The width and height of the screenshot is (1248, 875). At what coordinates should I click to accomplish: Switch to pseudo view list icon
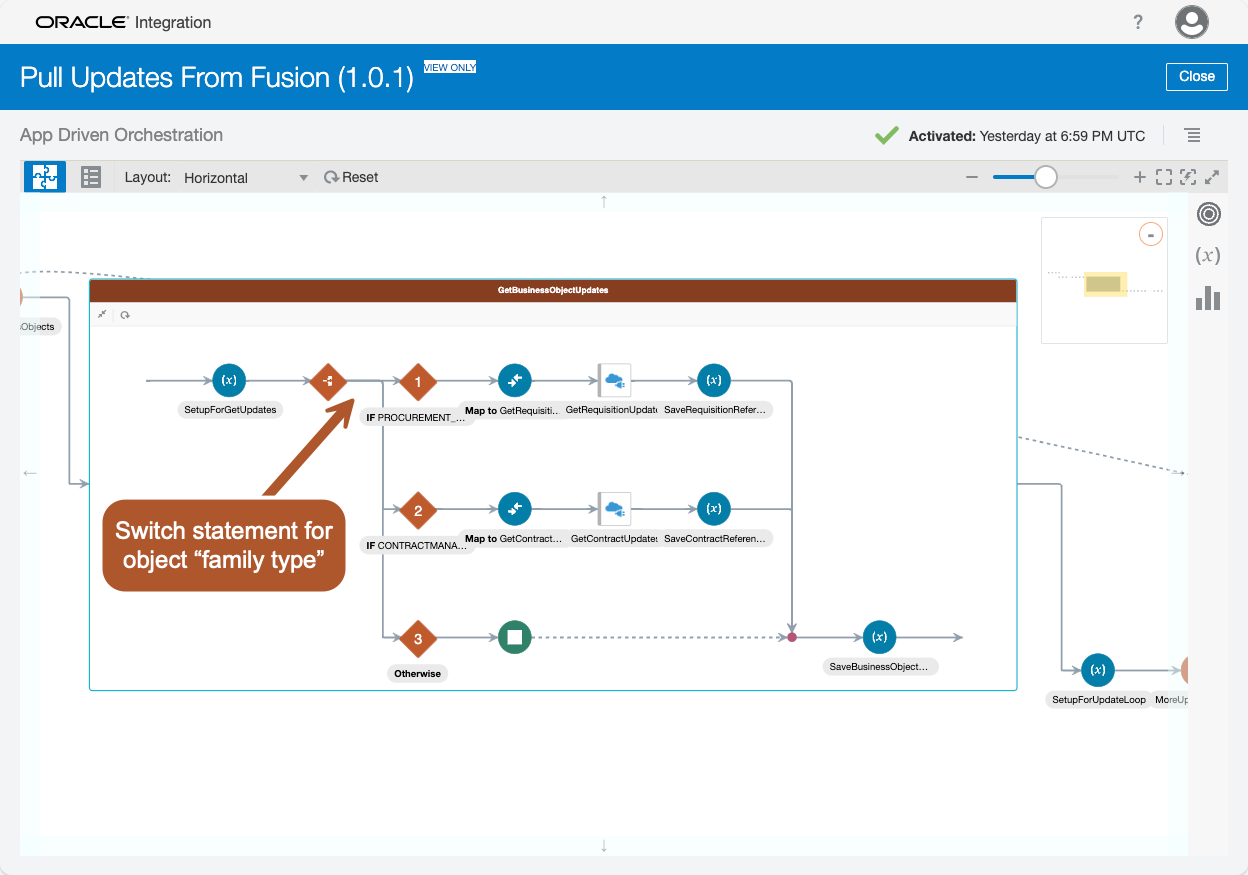click(x=91, y=177)
